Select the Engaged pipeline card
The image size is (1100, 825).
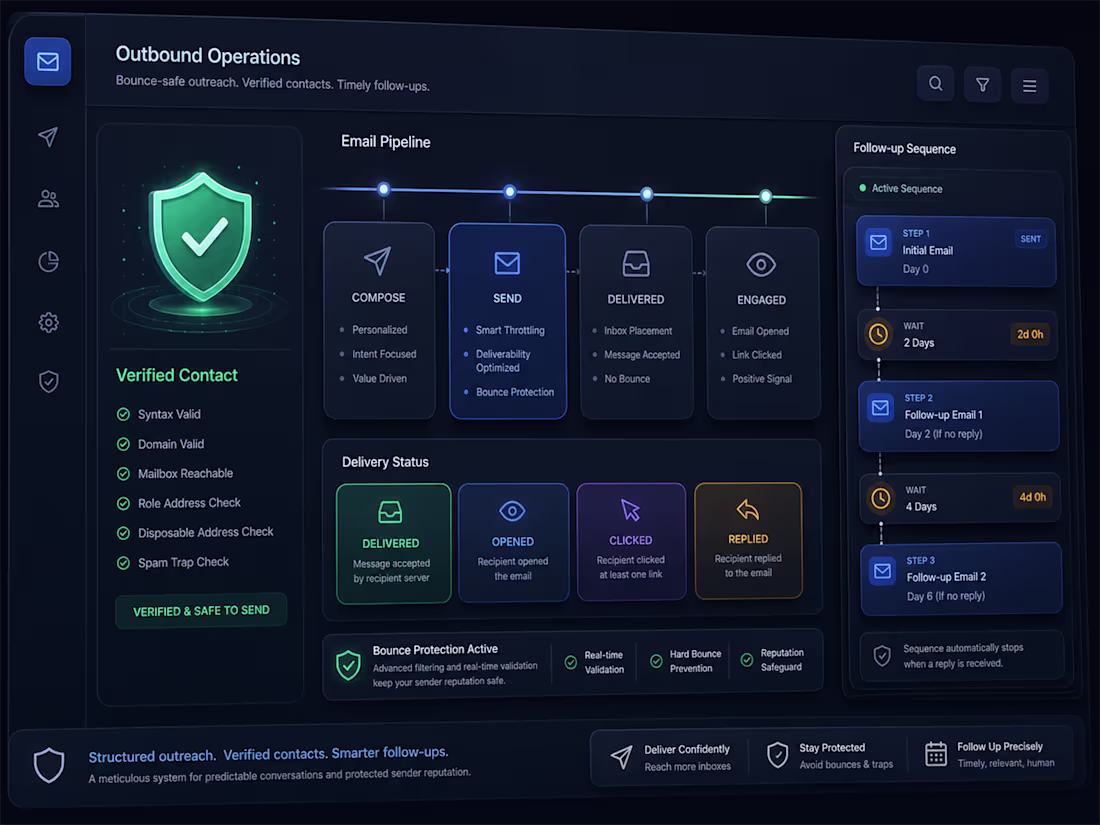pos(763,323)
